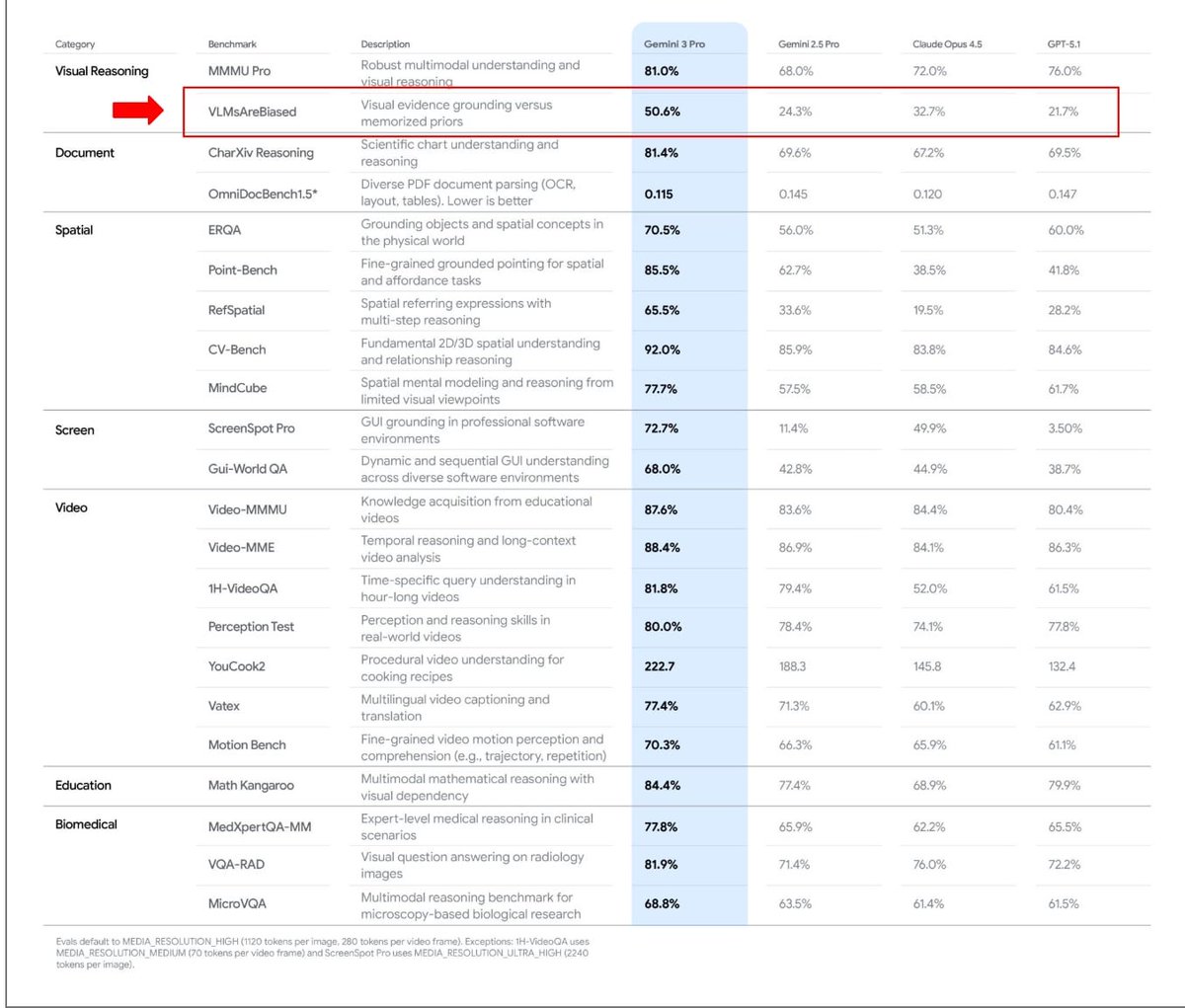1185x1008 pixels.
Task: Click the Video category label
Action: coord(71,507)
